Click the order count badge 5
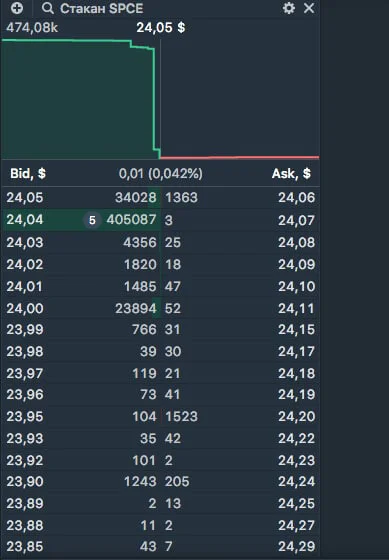The image size is (389, 560). coord(92,220)
